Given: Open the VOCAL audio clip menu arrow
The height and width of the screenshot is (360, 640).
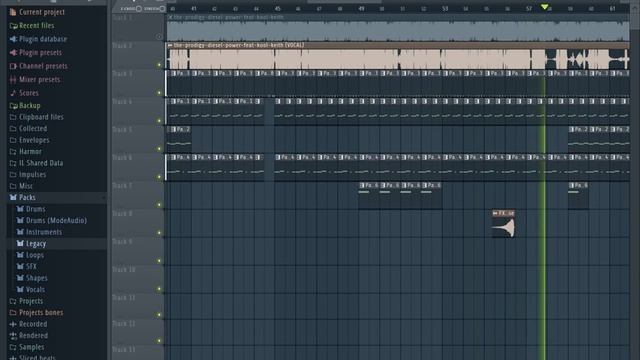Looking at the screenshot, I should click(x=170, y=45).
